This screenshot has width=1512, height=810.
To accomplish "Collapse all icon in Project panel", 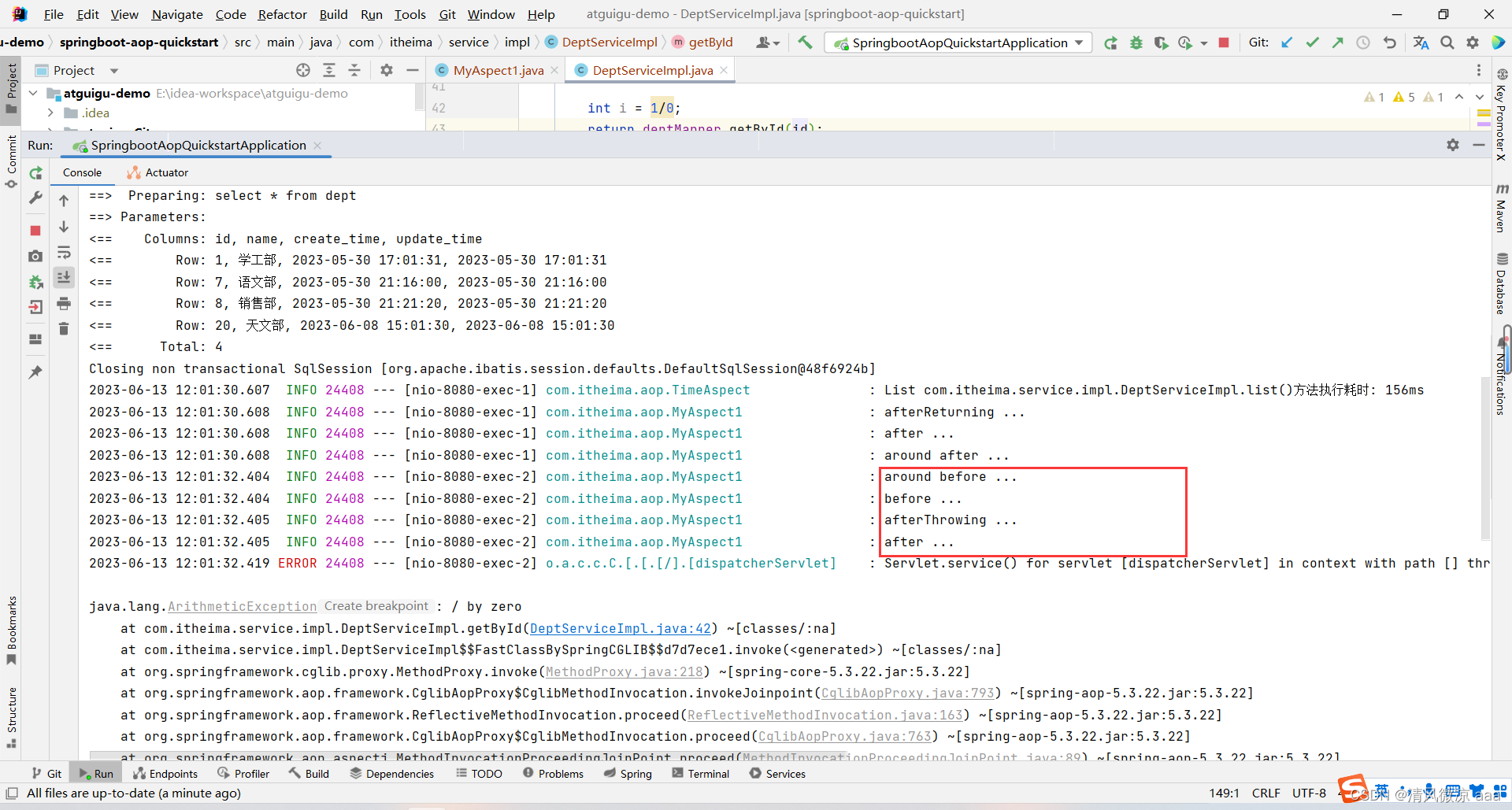I will [x=354, y=70].
